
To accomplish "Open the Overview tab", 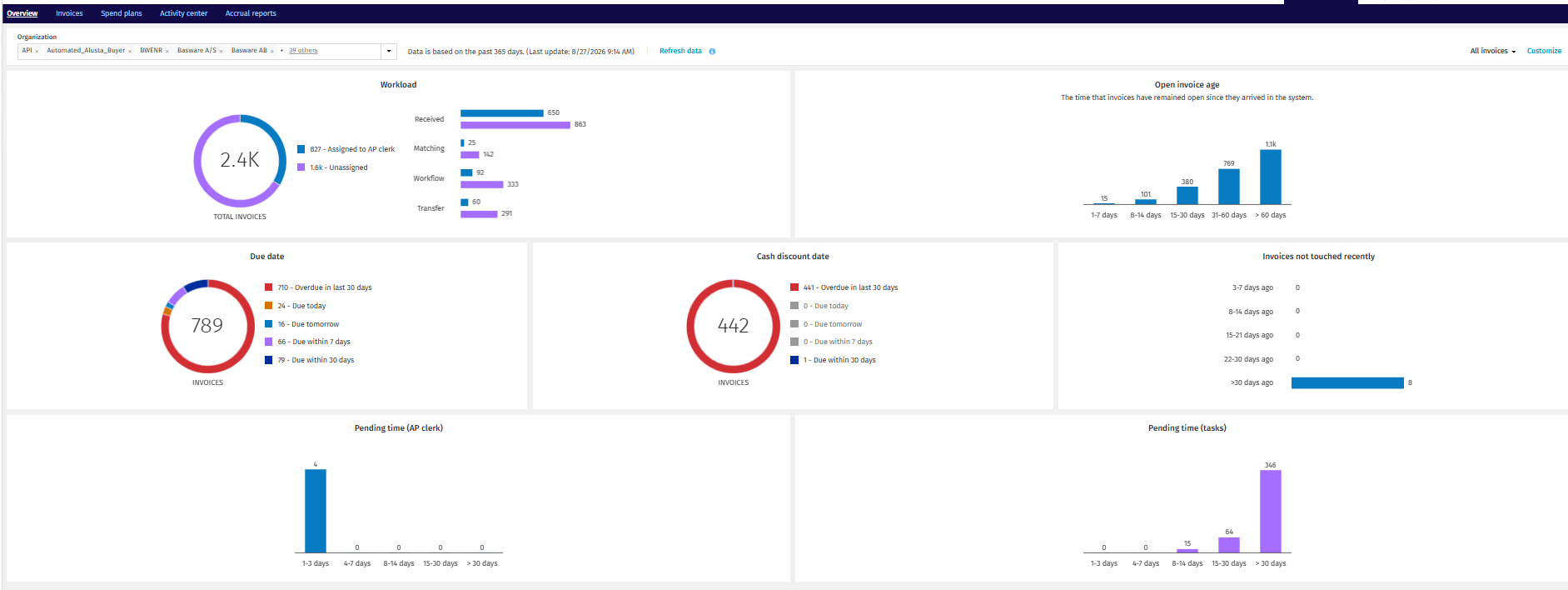I will pyautogui.click(x=22, y=13).
